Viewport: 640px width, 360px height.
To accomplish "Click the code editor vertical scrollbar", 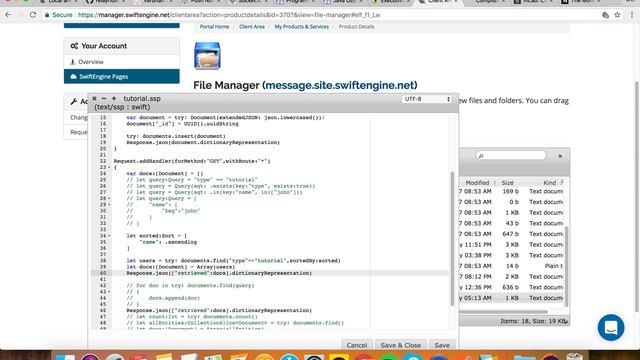I will [x=452, y=238].
